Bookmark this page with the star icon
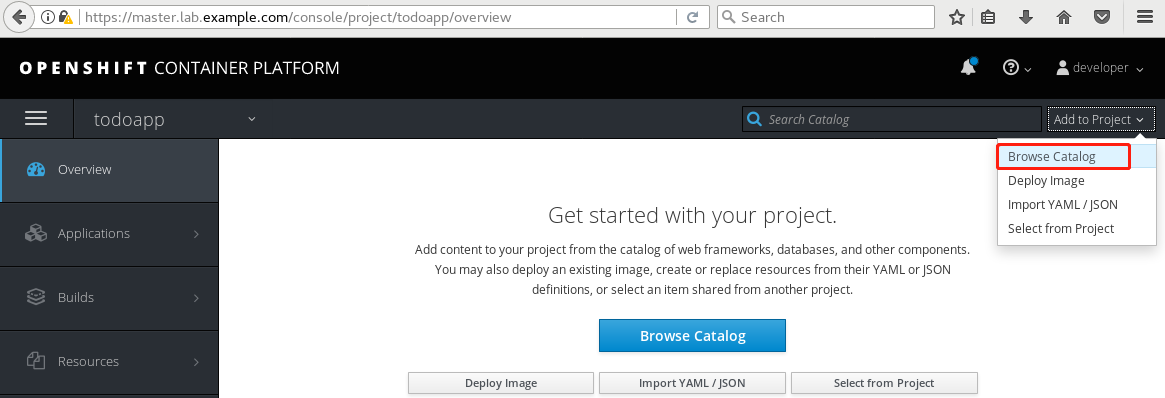Image resolution: width=1165 pixels, height=398 pixels. click(957, 17)
